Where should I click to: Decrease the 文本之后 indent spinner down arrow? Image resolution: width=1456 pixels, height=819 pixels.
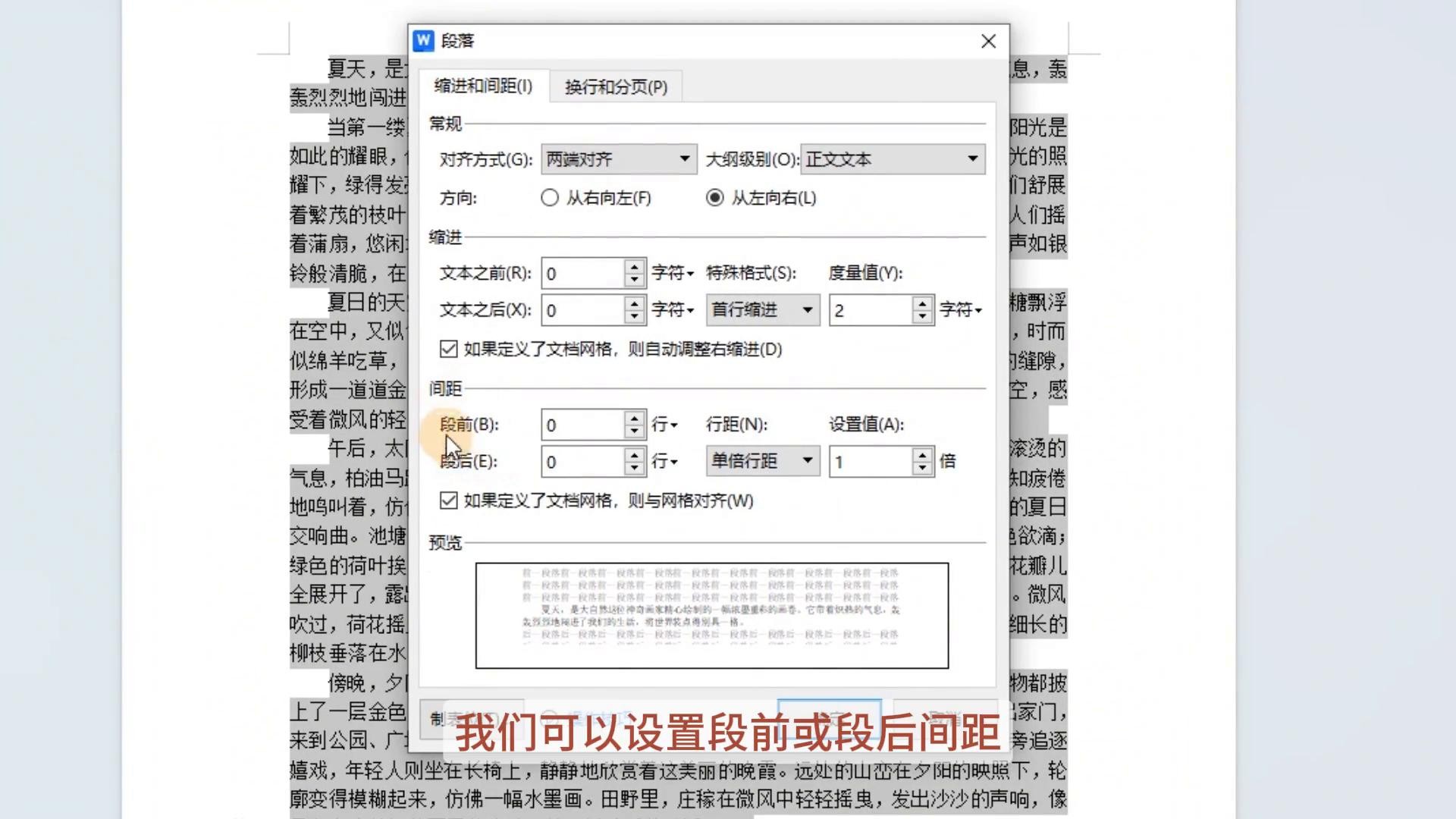click(635, 317)
